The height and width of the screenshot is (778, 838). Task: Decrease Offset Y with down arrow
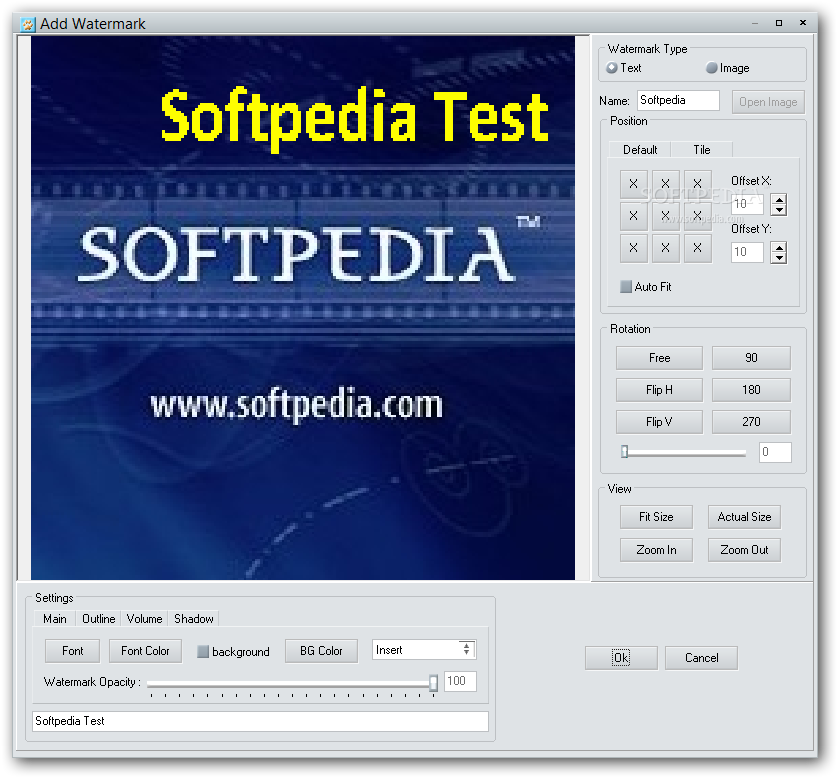coord(779,258)
